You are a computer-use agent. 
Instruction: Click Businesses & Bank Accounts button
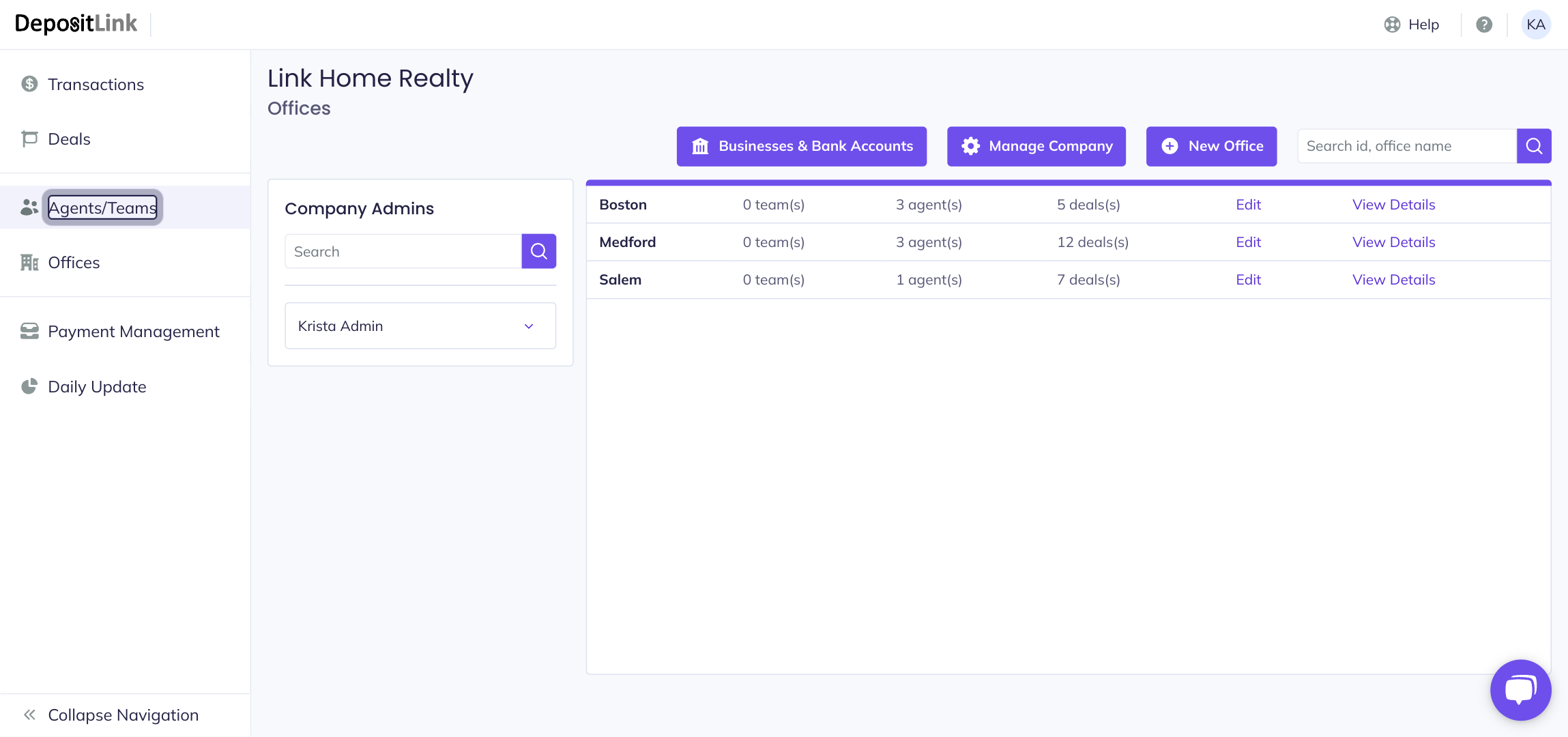pos(801,146)
